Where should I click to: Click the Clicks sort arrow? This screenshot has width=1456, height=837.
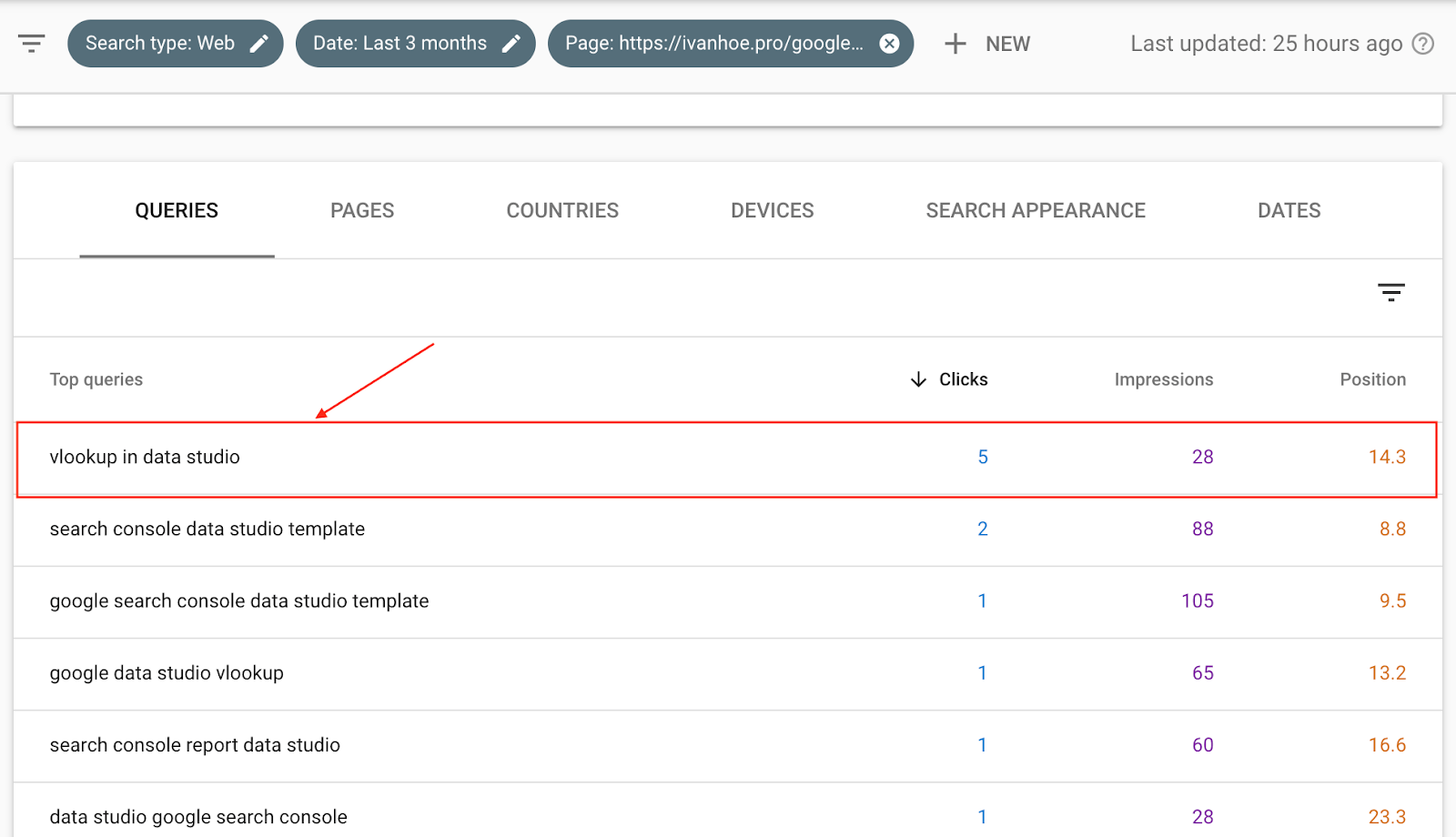coord(918,379)
